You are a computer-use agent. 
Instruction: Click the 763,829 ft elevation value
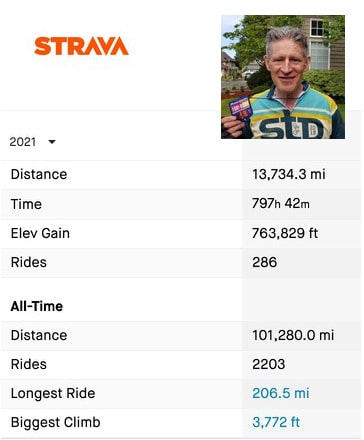pos(285,233)
